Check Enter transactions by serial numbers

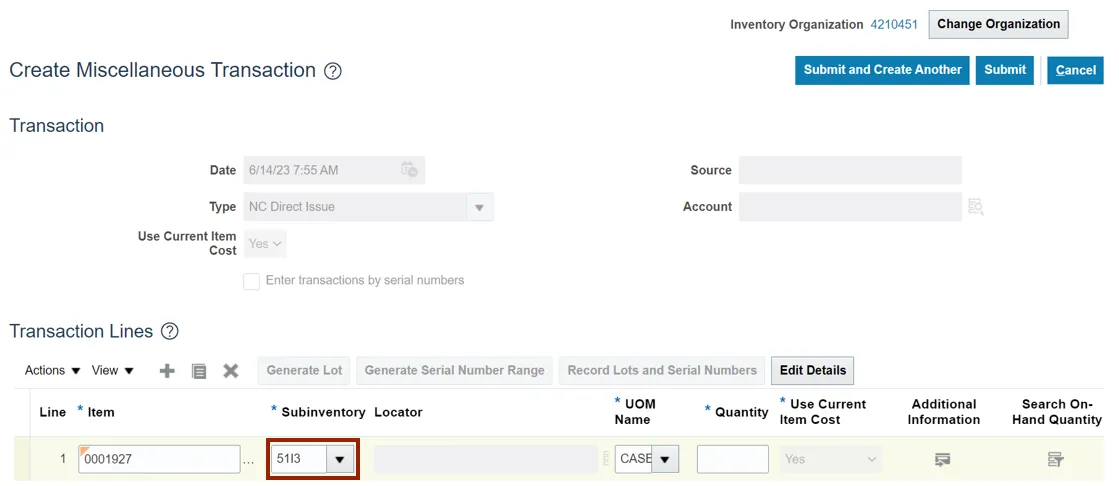tap(252, 281)
